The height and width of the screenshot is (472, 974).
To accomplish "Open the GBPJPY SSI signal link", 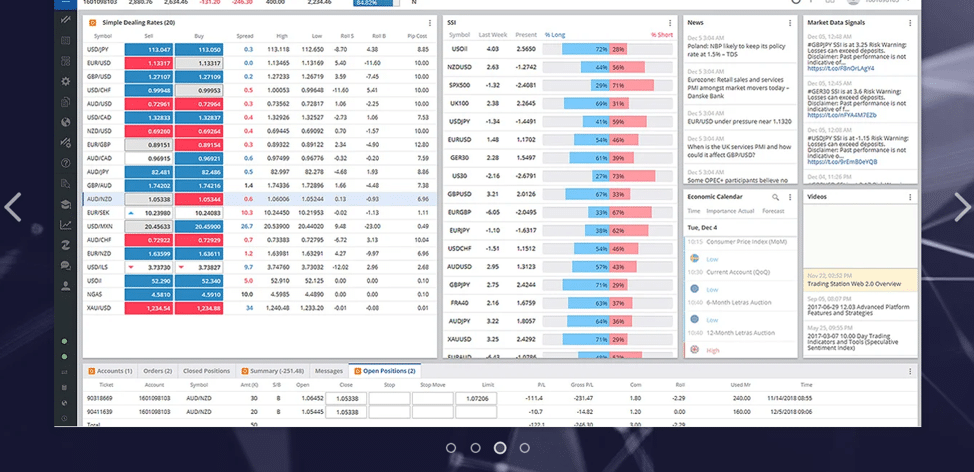I will (840, 68).
